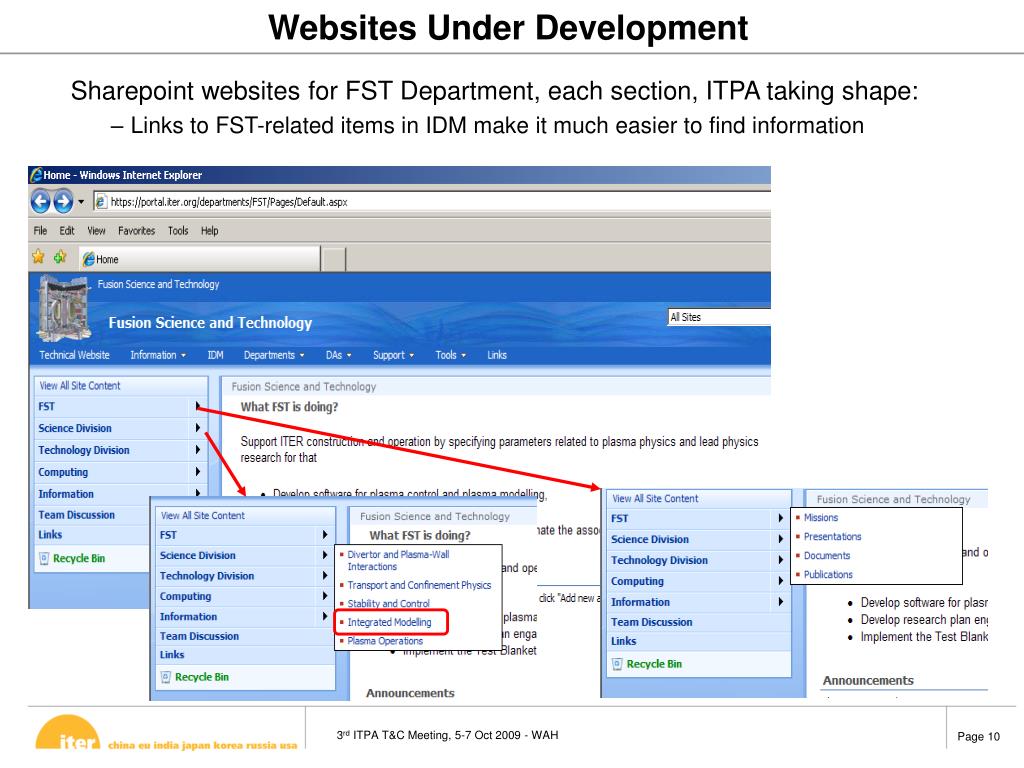Viewport: 1024px width, 768px height.
Task: Open the Help menu
Action: (210, 231)
